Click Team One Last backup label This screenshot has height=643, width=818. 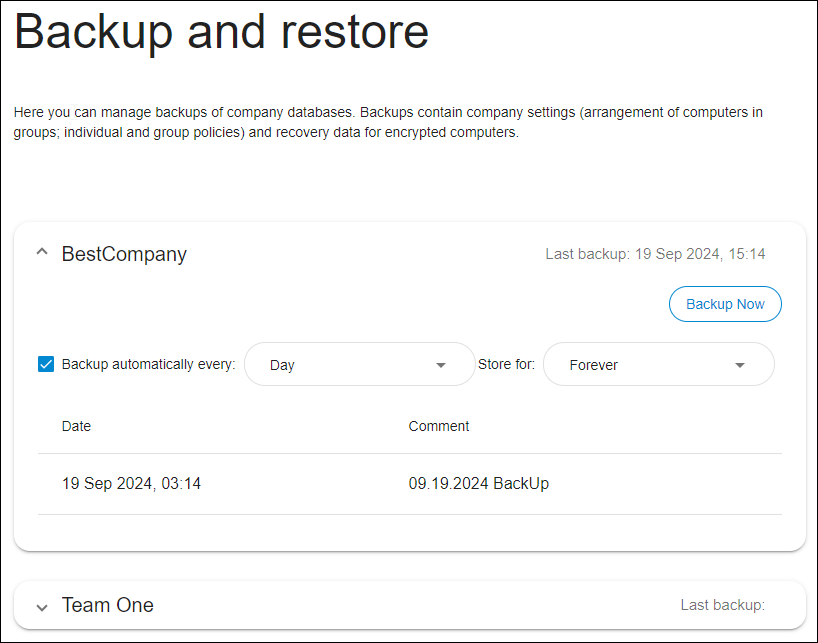click(723, 605)
